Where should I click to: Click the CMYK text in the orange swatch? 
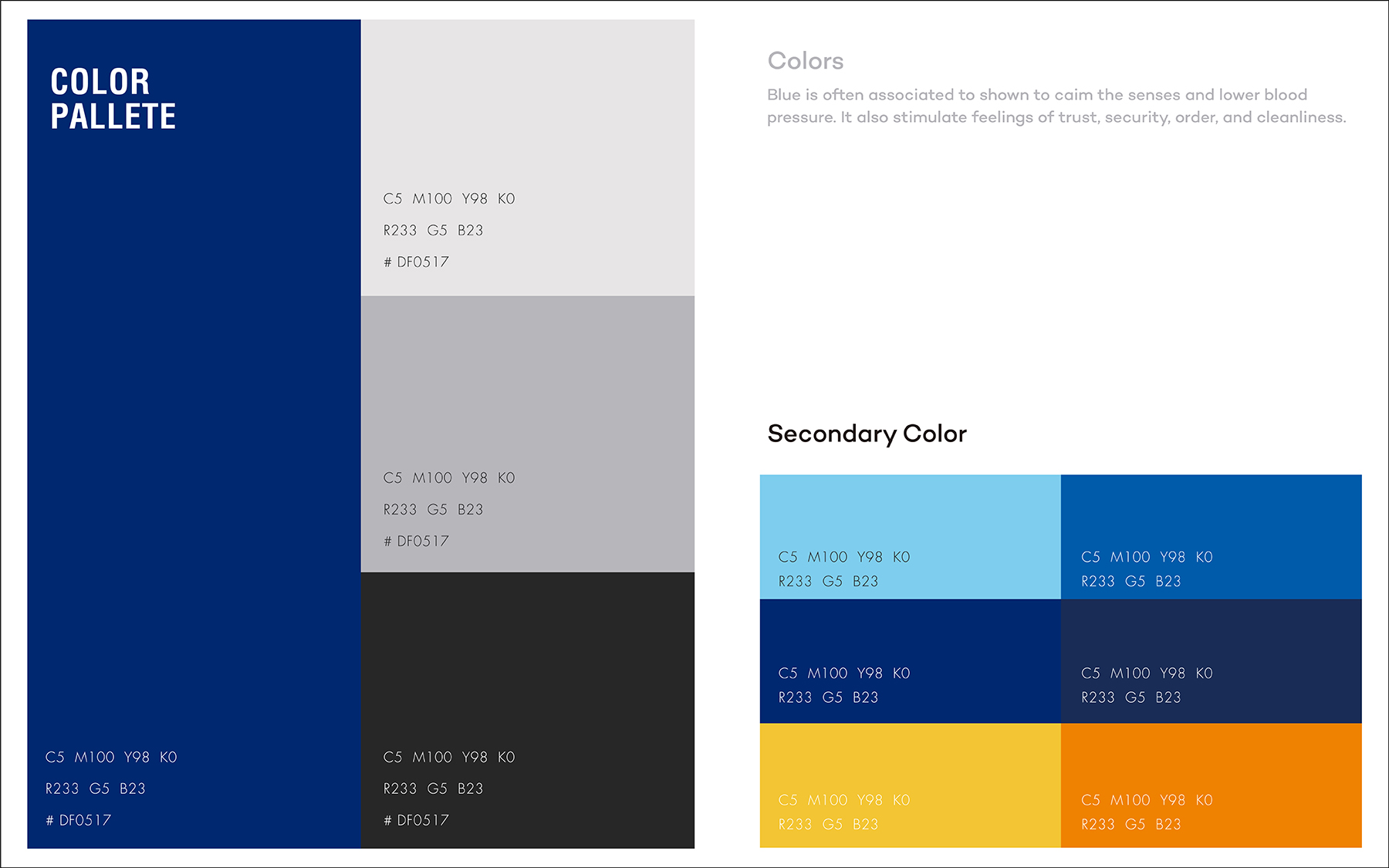(1147, 800)
